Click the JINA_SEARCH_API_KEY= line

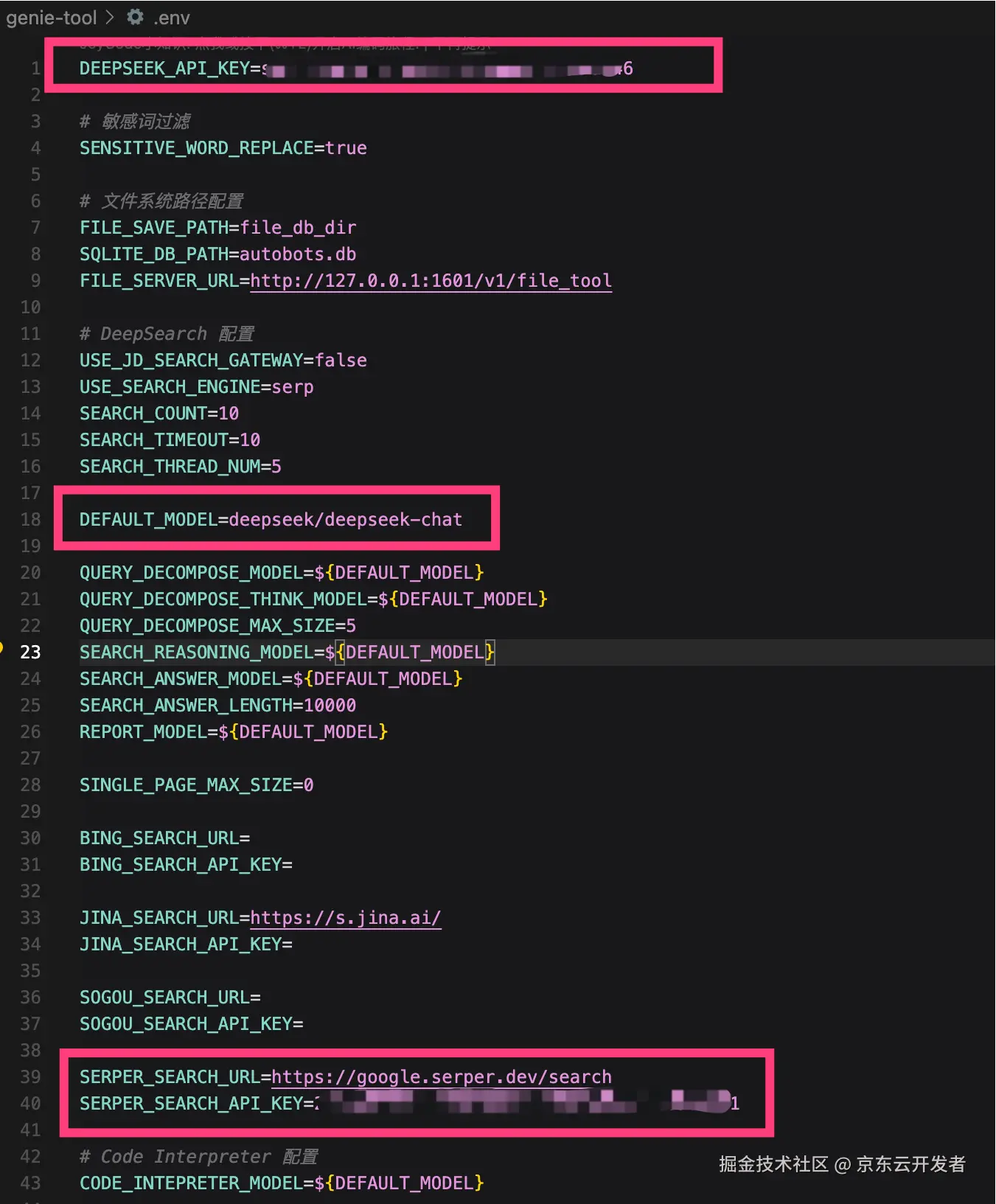(x=186, y=944)
